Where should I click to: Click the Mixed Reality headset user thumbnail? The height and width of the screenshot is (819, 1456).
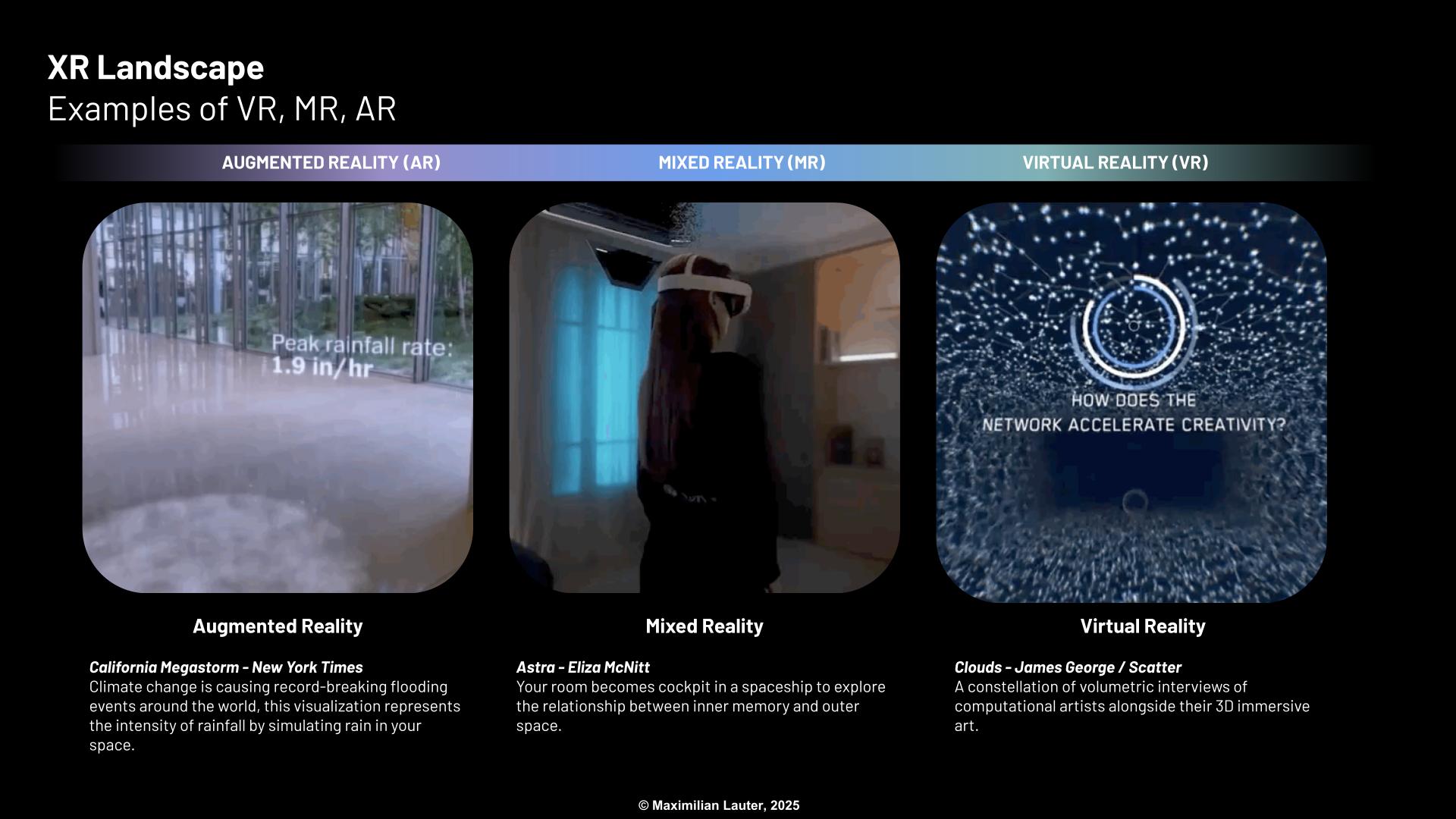pyautogui.click(x=704, y=397)
